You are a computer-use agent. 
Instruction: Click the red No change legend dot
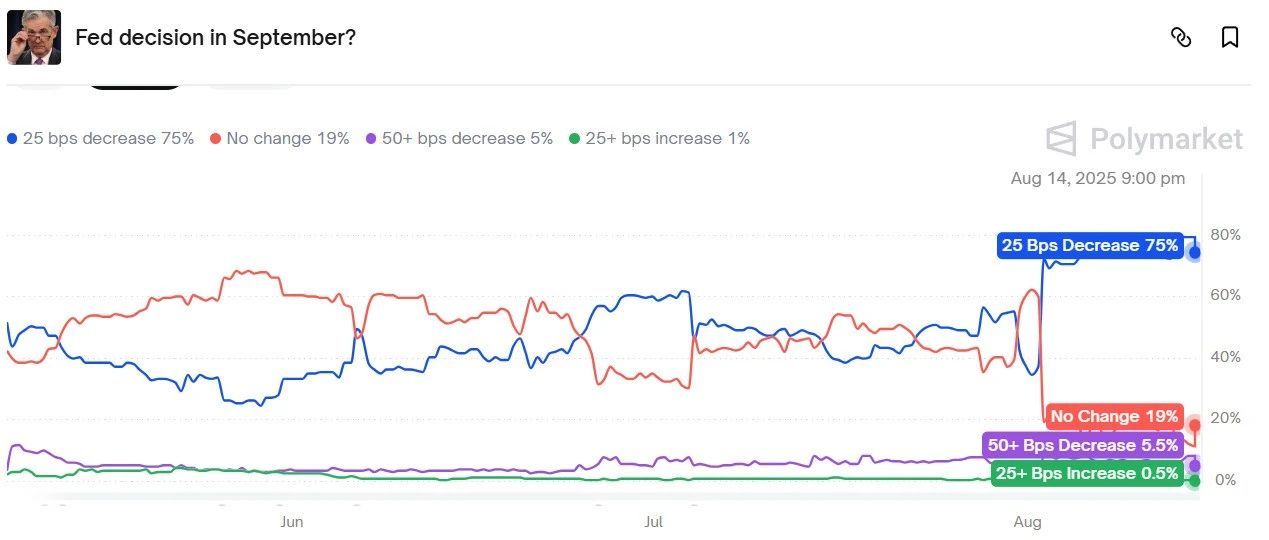pos(215,139)
